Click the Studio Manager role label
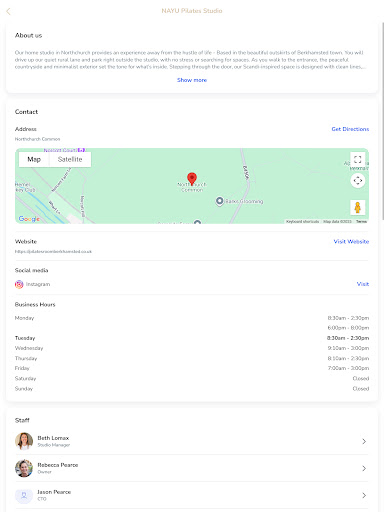 [x=54, y=445]
